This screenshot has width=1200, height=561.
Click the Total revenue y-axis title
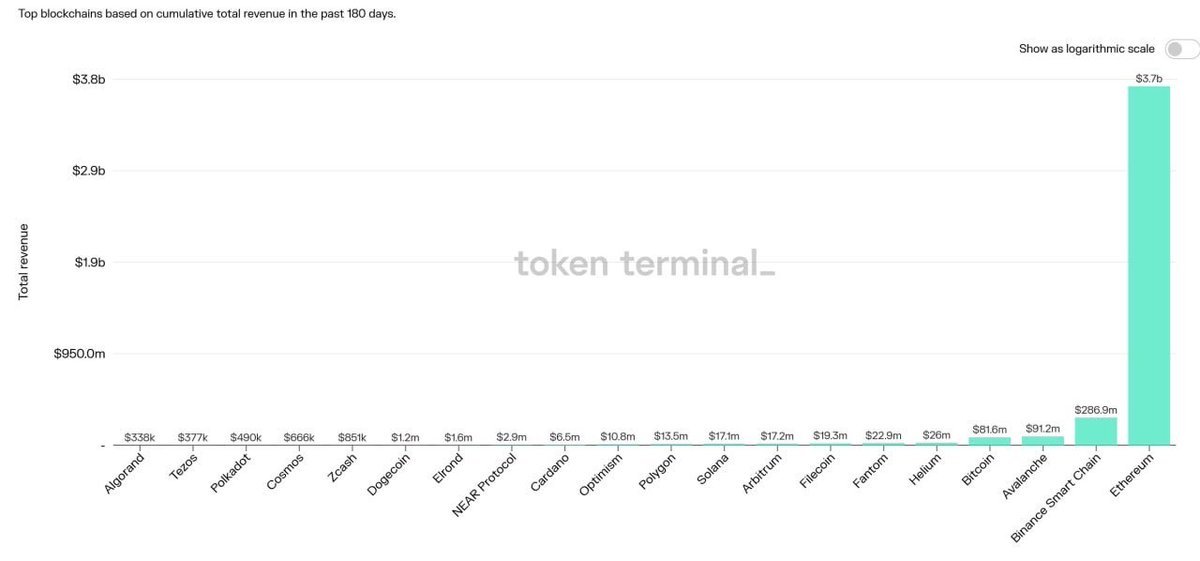pos(24,261)
